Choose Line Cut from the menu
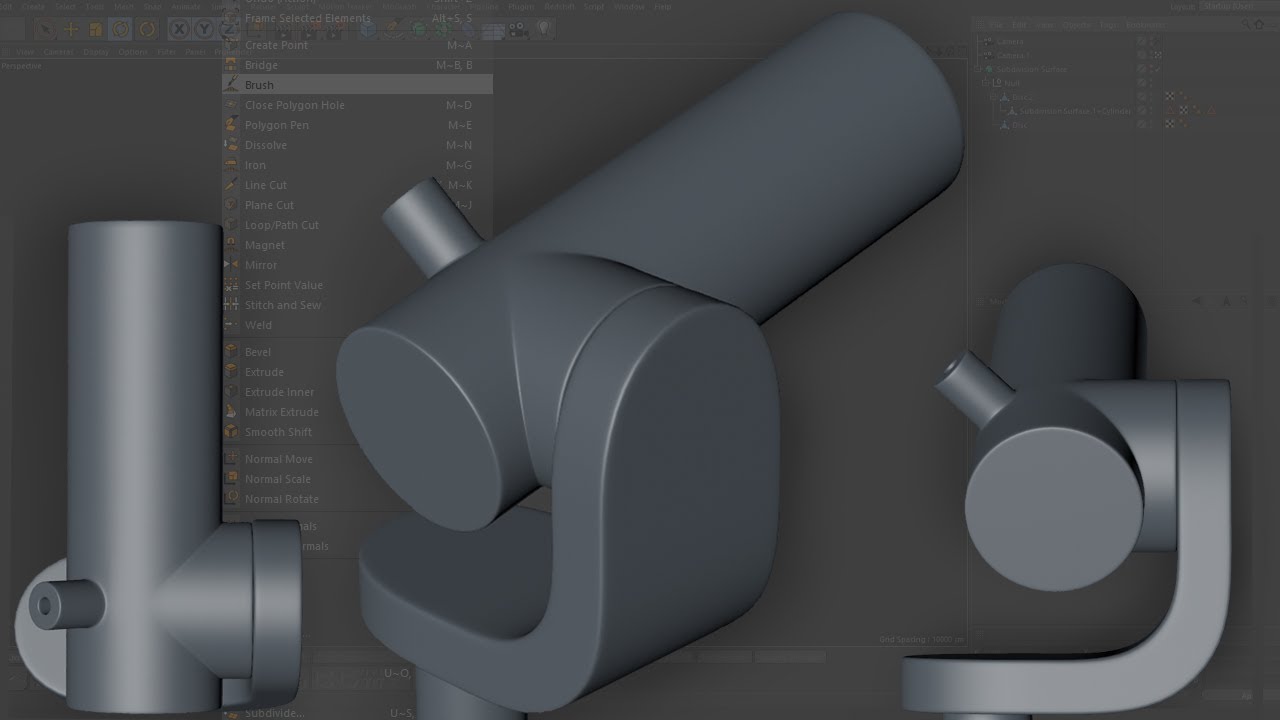 click(266, 185)
